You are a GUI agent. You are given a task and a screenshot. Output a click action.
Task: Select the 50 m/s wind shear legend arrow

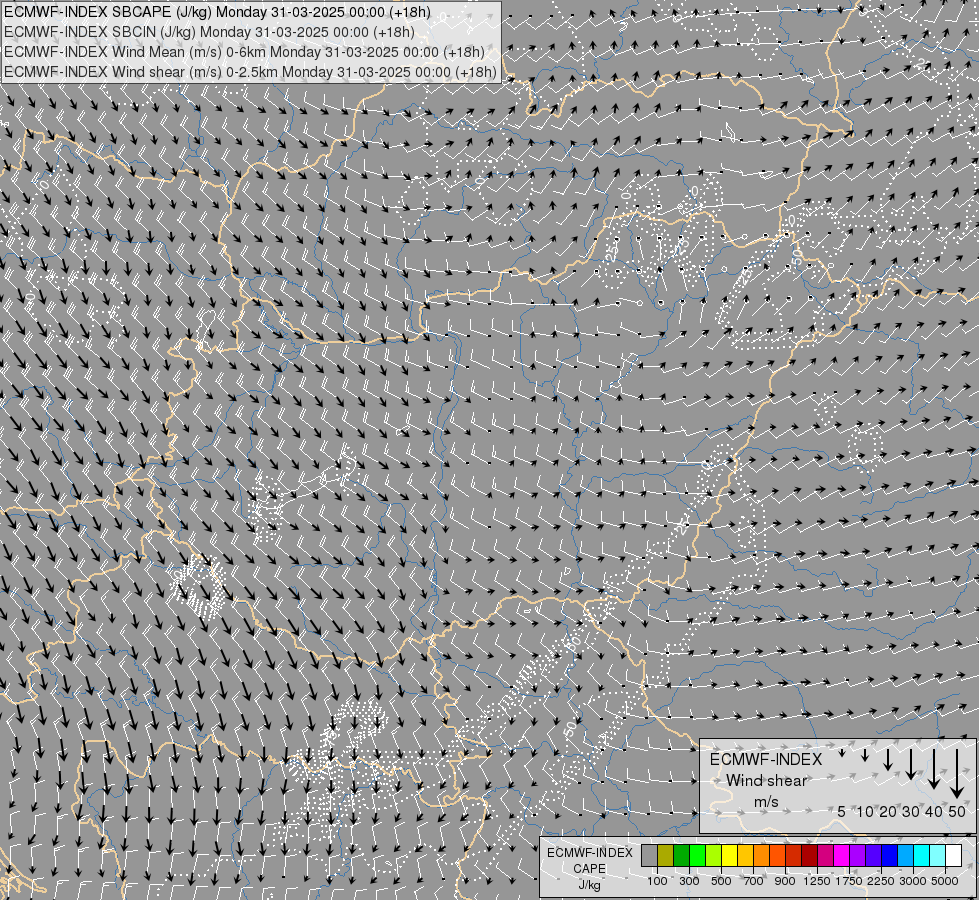tap(957, 774)
